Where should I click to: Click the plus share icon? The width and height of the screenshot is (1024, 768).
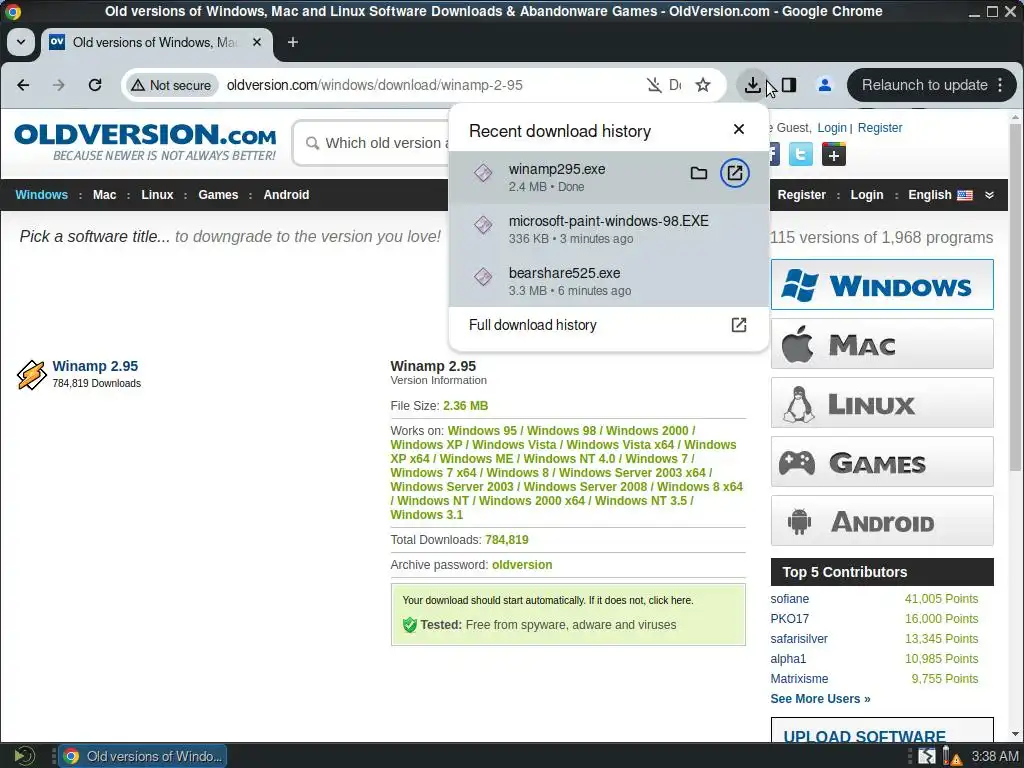tap(834, 155)
